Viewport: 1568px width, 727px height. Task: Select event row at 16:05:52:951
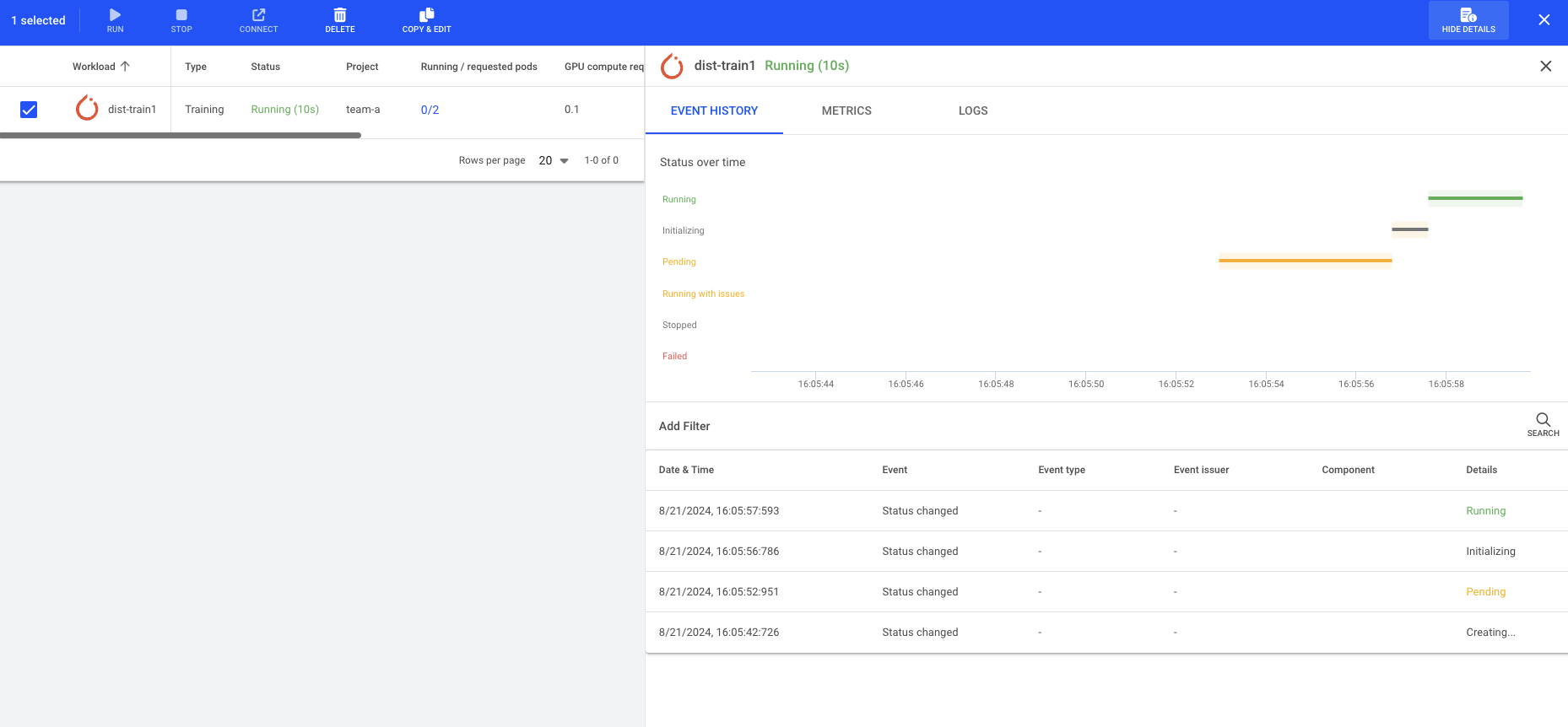1106,592
